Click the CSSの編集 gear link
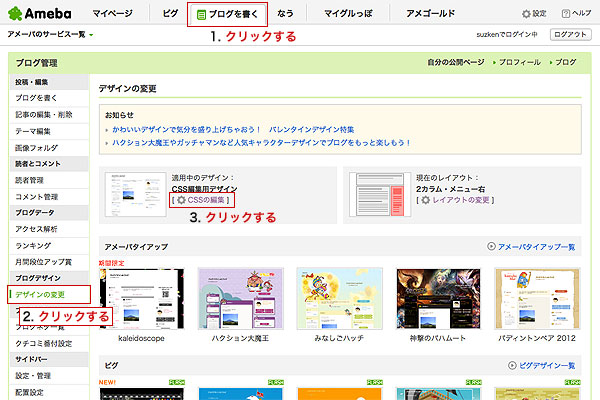The width and height of the screenshot is (600, 400). click(x=204, y=200)
